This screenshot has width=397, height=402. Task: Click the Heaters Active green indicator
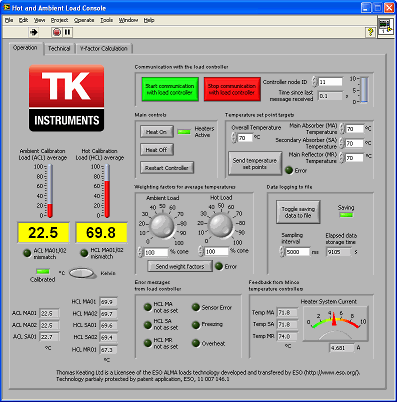tap(184, 132)
